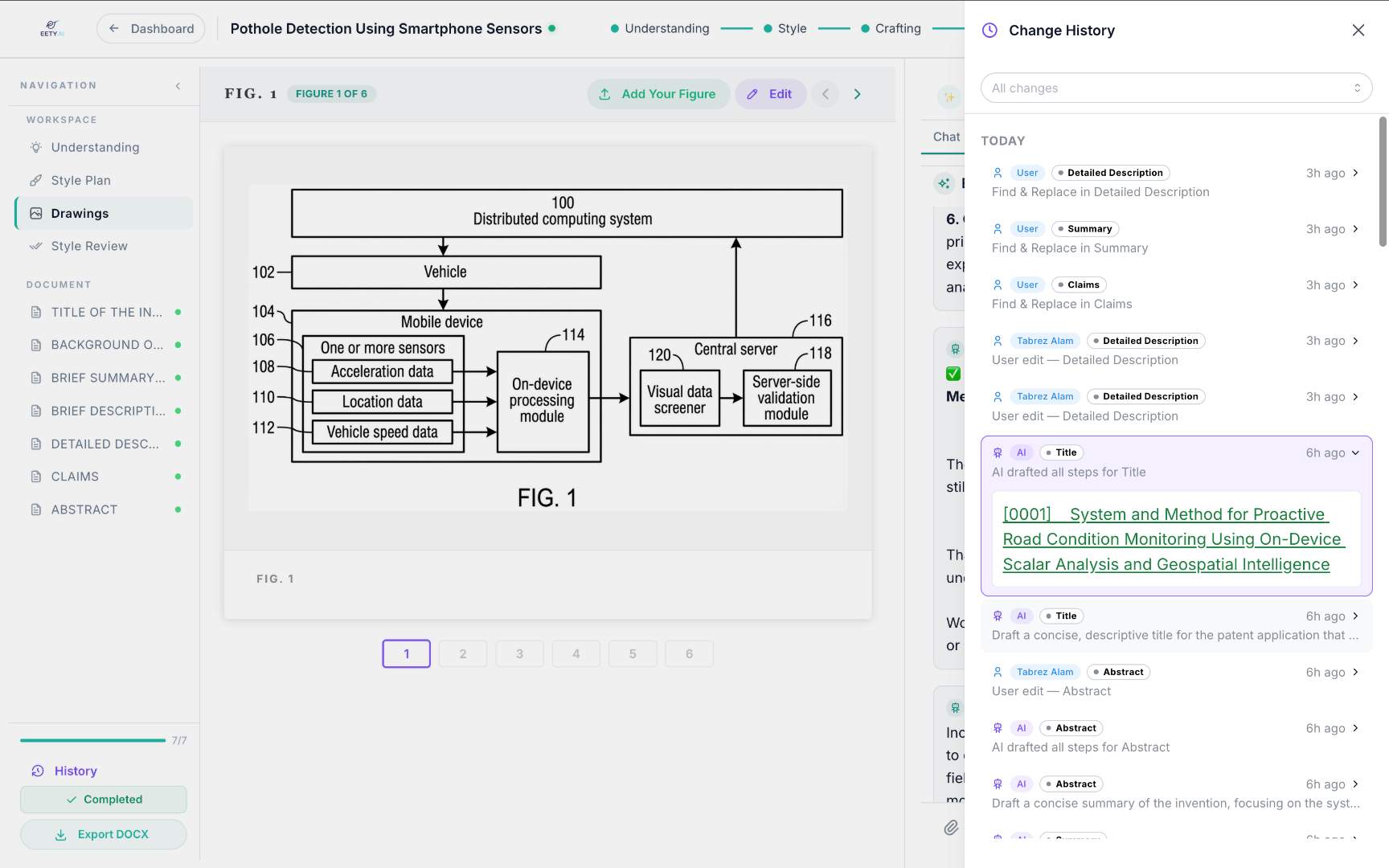Click the Change History scrollbar

[1383, 182]
